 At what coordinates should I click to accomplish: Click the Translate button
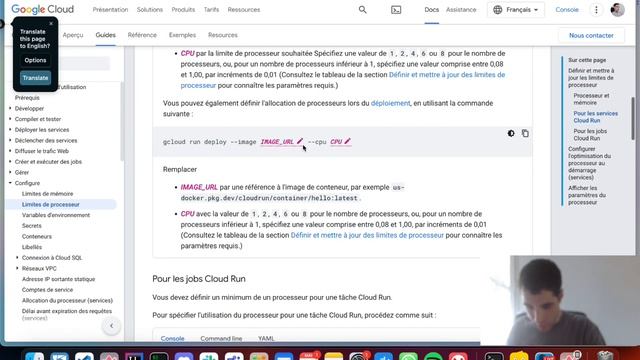(36, 78)
